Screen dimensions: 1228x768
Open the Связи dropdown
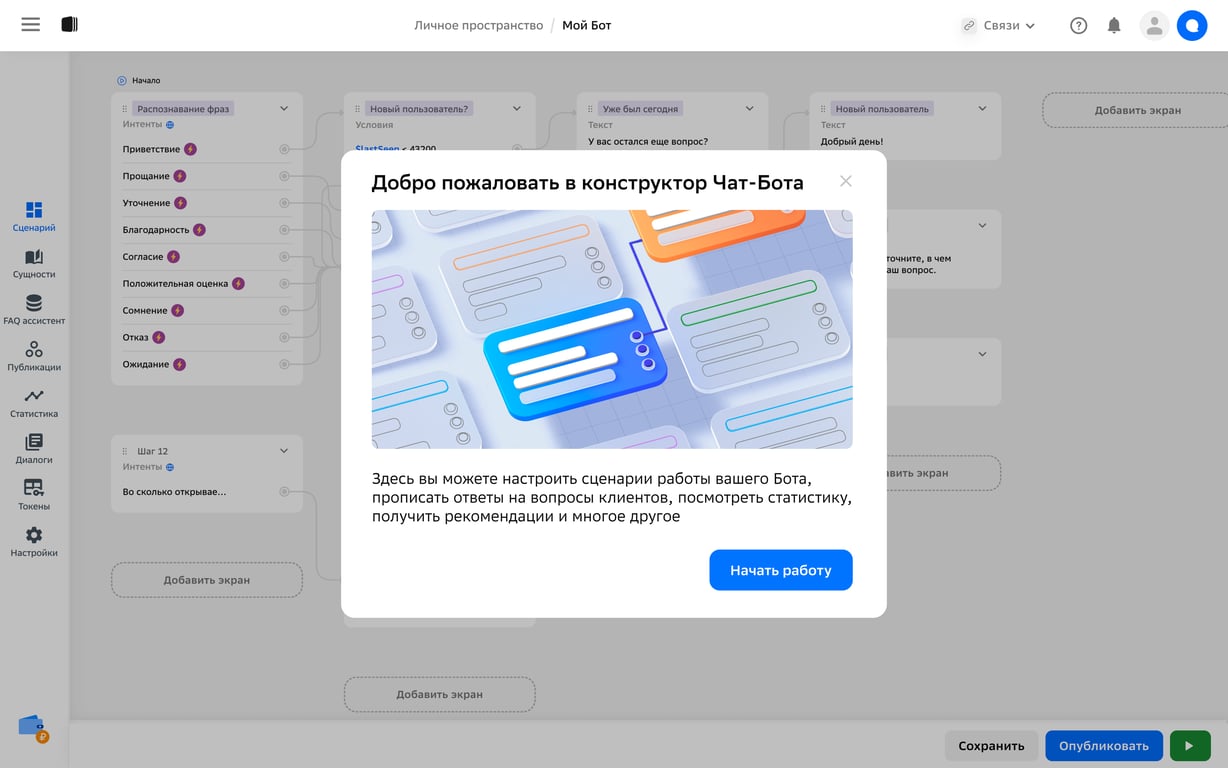[998, 26]
